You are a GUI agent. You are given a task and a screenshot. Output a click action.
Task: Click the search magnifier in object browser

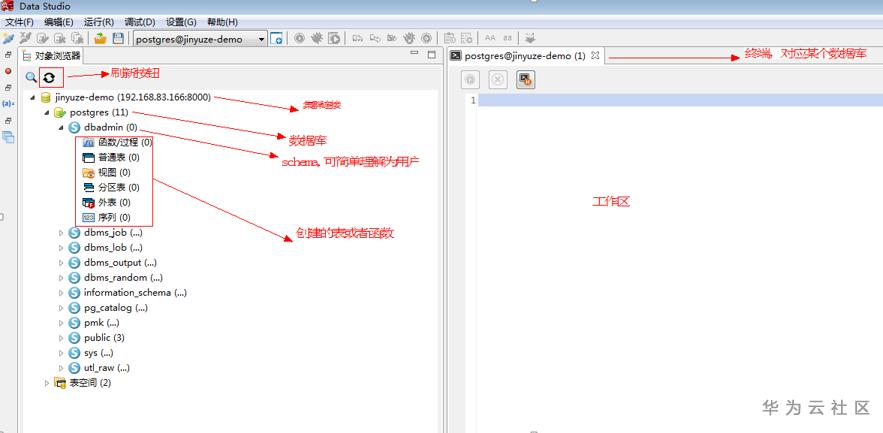coord(31,77)
